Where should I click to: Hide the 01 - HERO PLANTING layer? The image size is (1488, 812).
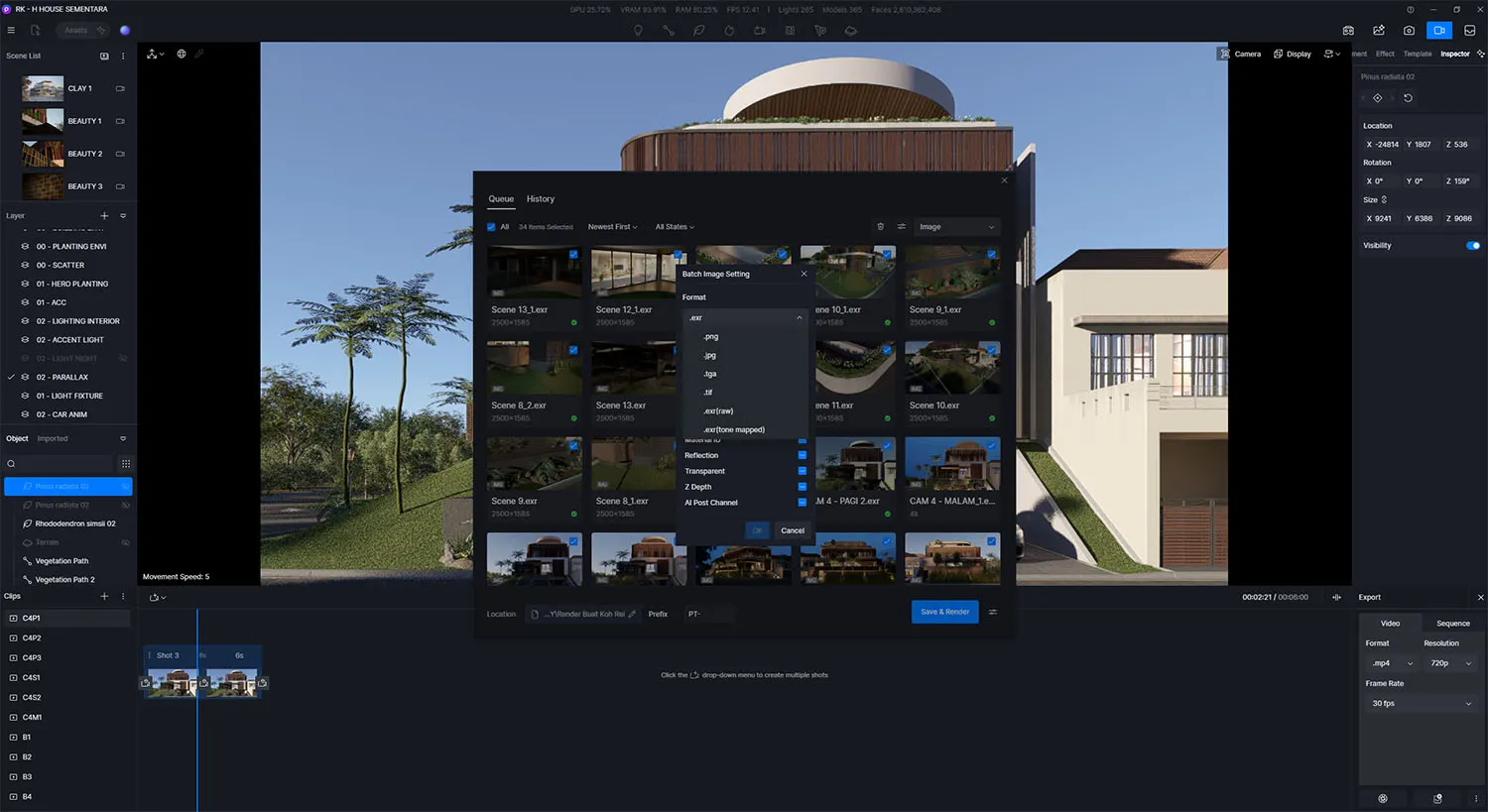[25, 284]
